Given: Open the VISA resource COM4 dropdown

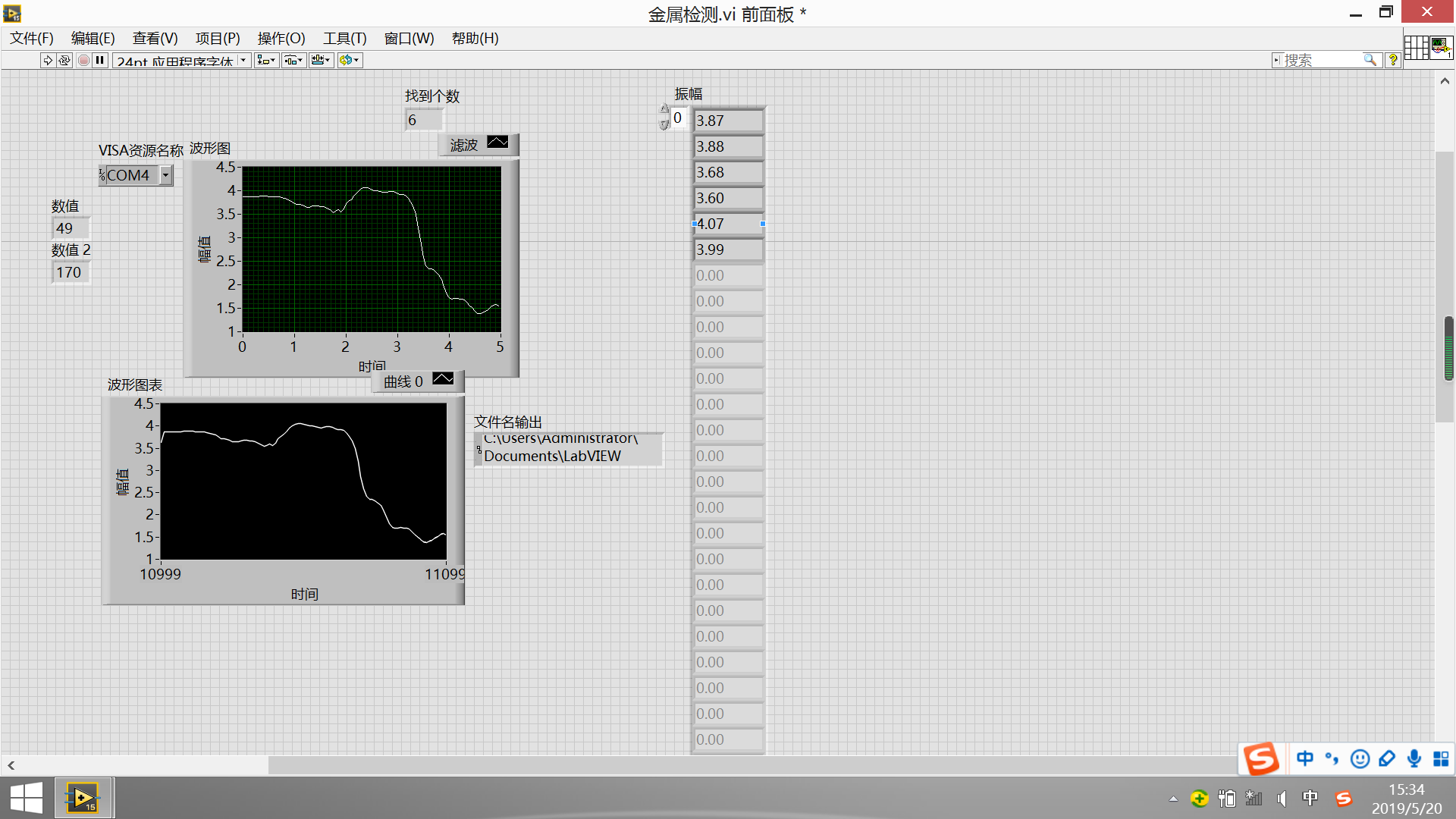Looking at the screenshot, I should pos(165,175).
